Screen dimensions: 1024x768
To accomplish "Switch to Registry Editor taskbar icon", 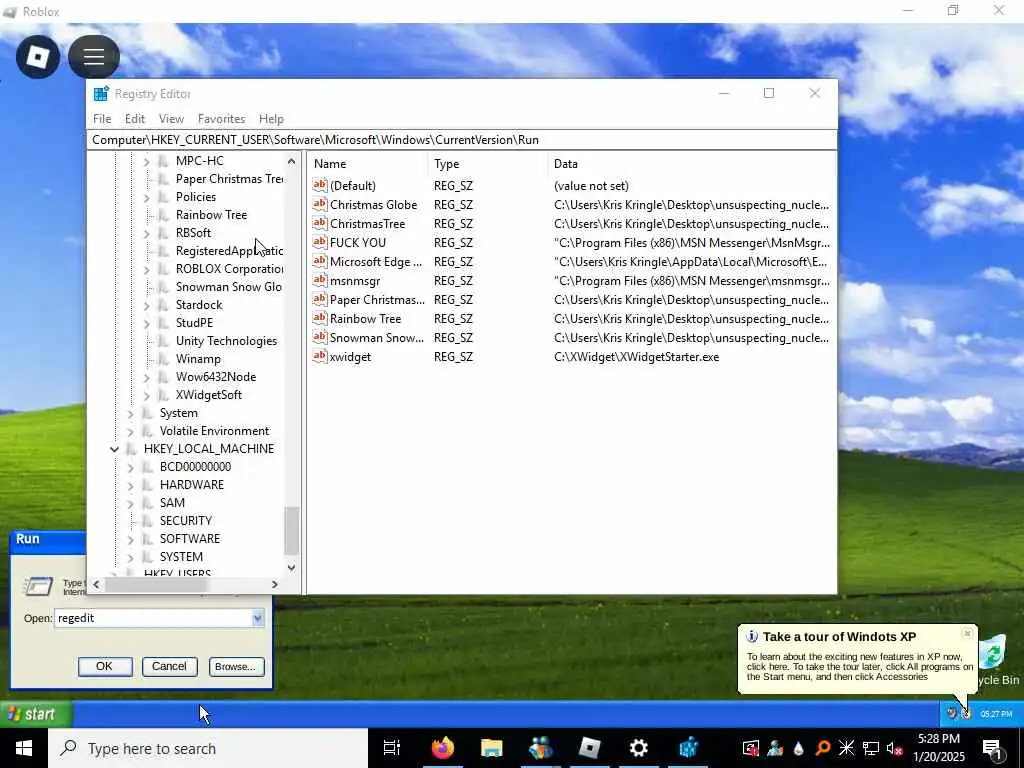I will point(688,748).
